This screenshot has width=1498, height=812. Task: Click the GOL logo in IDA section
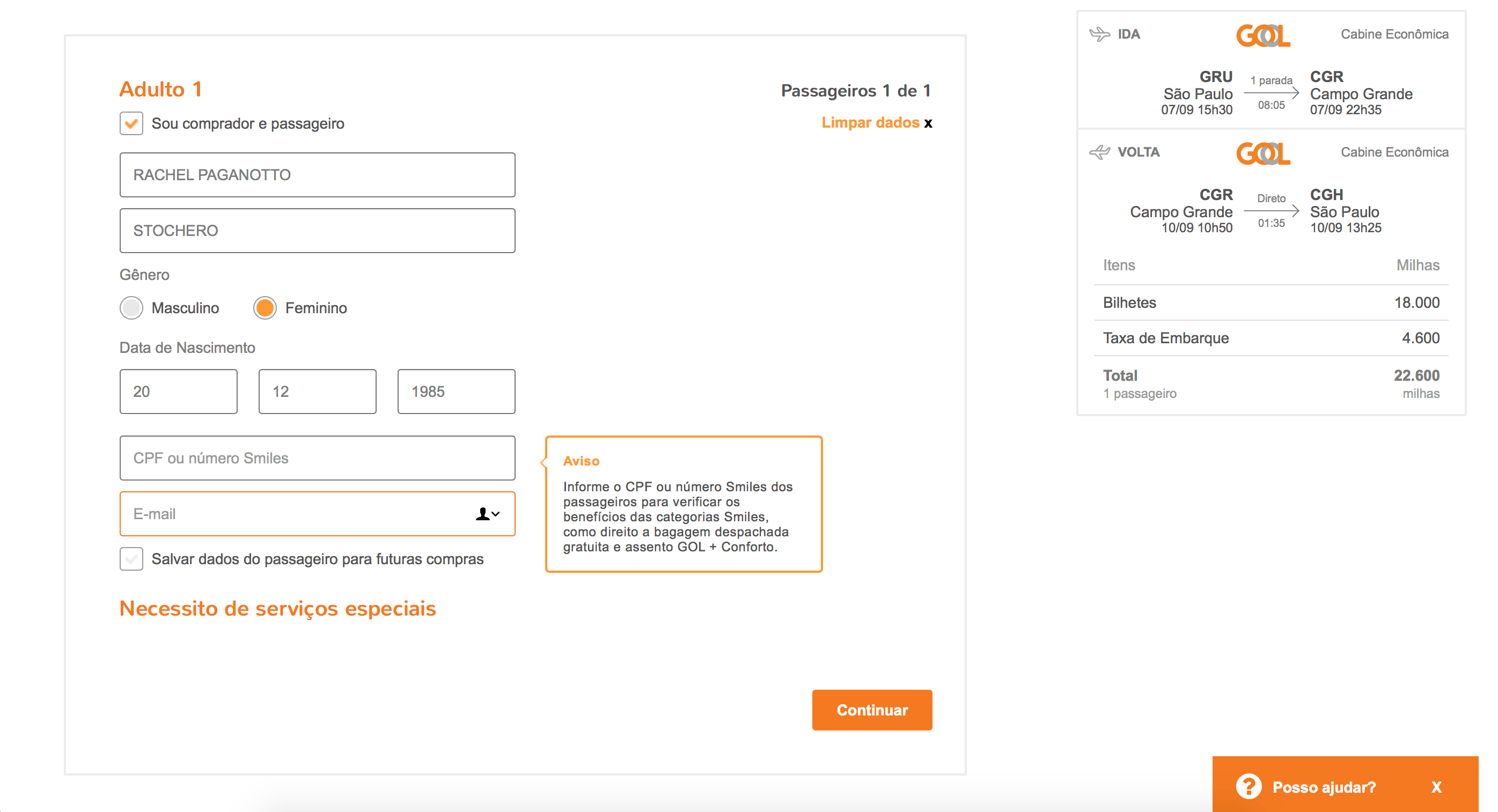click(x=1263, y=35)
